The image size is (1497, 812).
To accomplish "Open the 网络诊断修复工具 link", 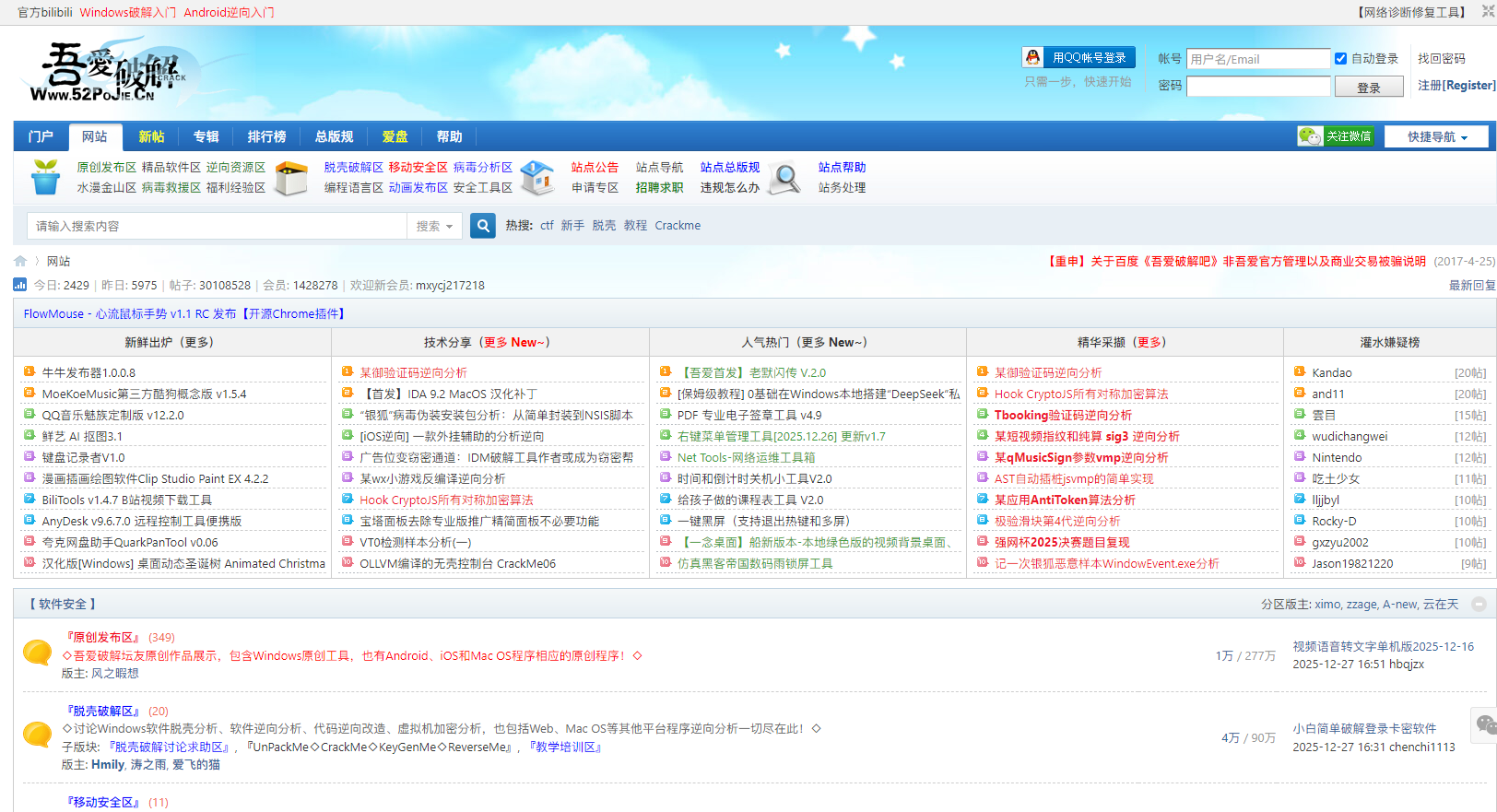I will 1410,12.
